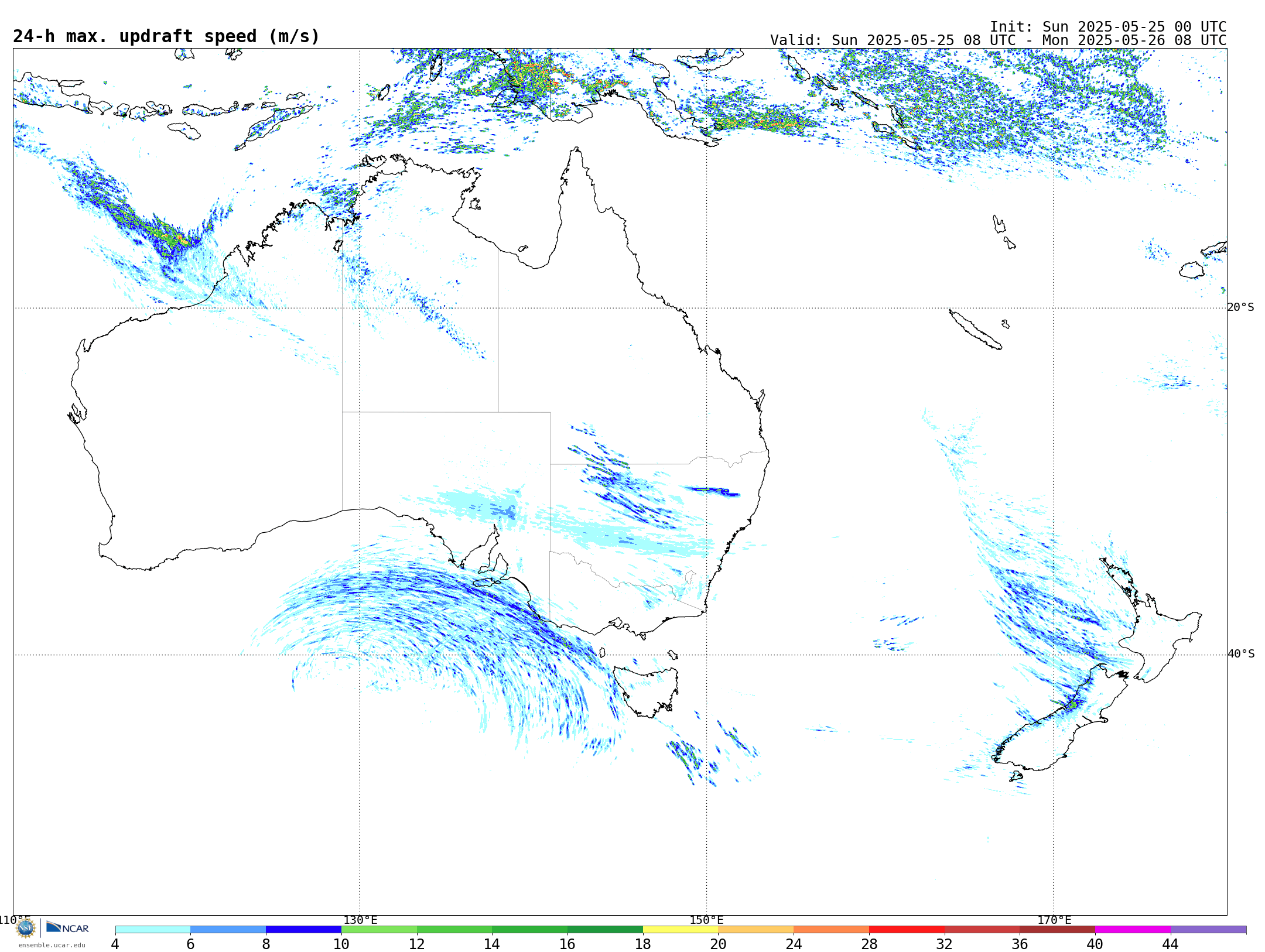Choose the yellow 18–20 colorbar swatch
Viewport: 1265px width, 952px height.
(681, 930)
